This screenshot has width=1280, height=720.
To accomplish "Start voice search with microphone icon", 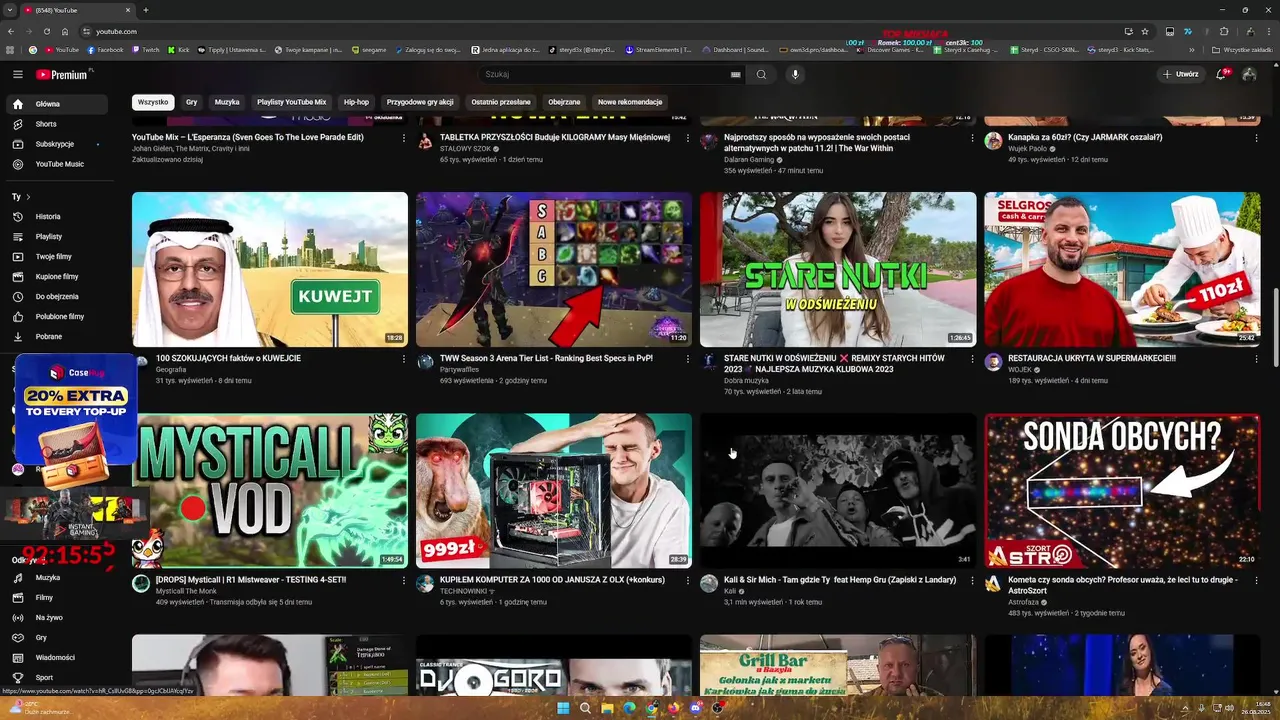I will (x=795, y=74).
